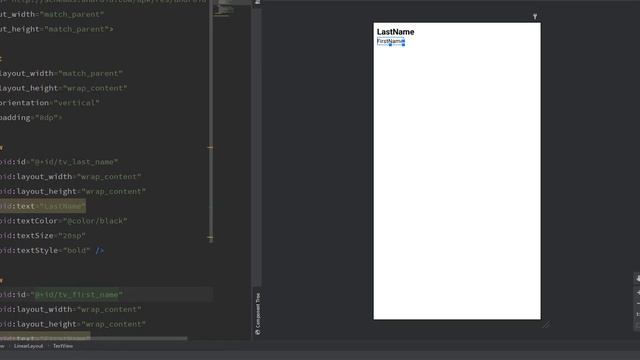The width and height of the screenshot is (640, 360).
Task: Click the tv_last_name id attribute line
Action: (x=59, y=162)
